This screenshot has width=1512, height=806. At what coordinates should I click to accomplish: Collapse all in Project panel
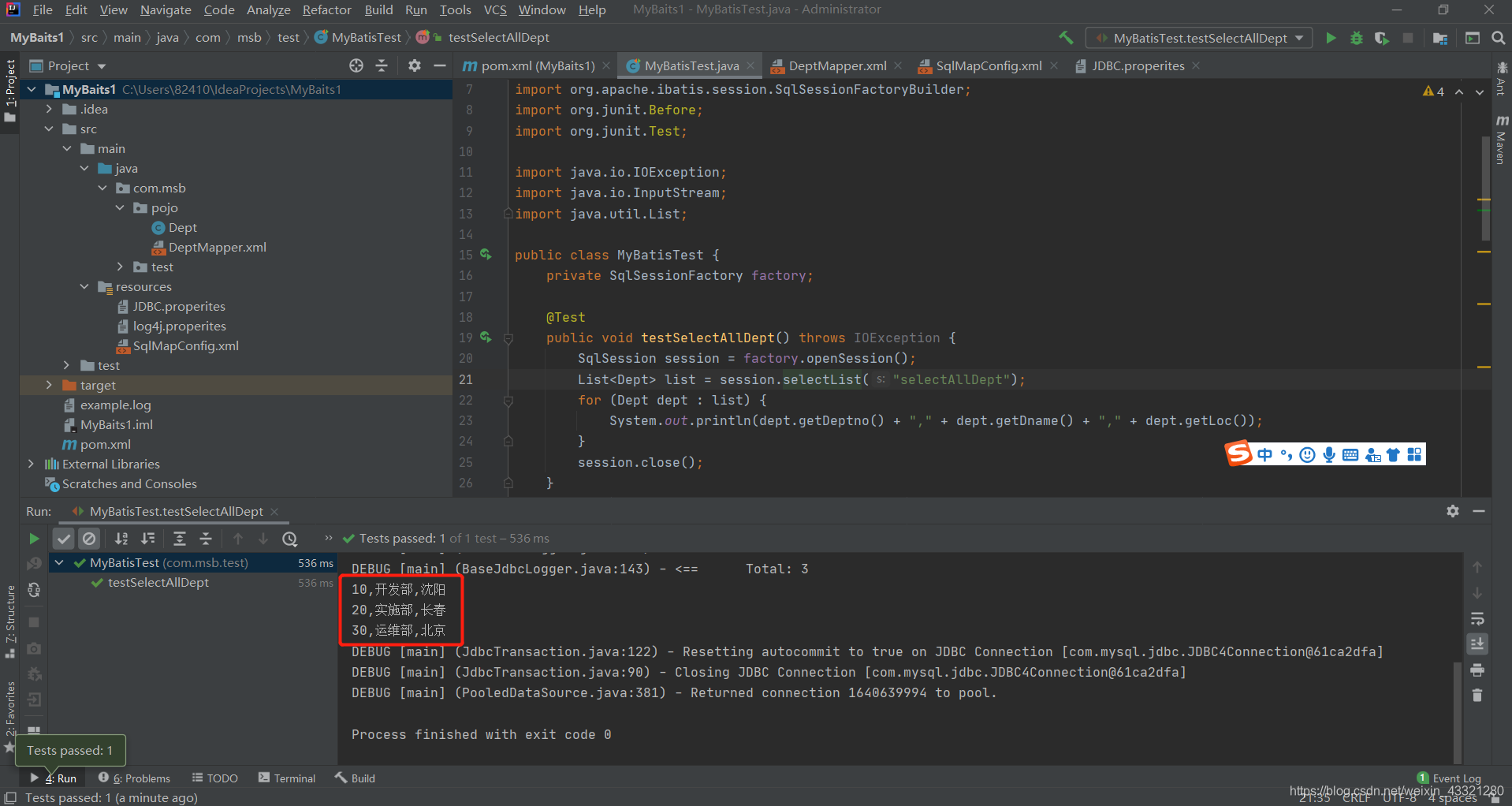pos(382,65)
